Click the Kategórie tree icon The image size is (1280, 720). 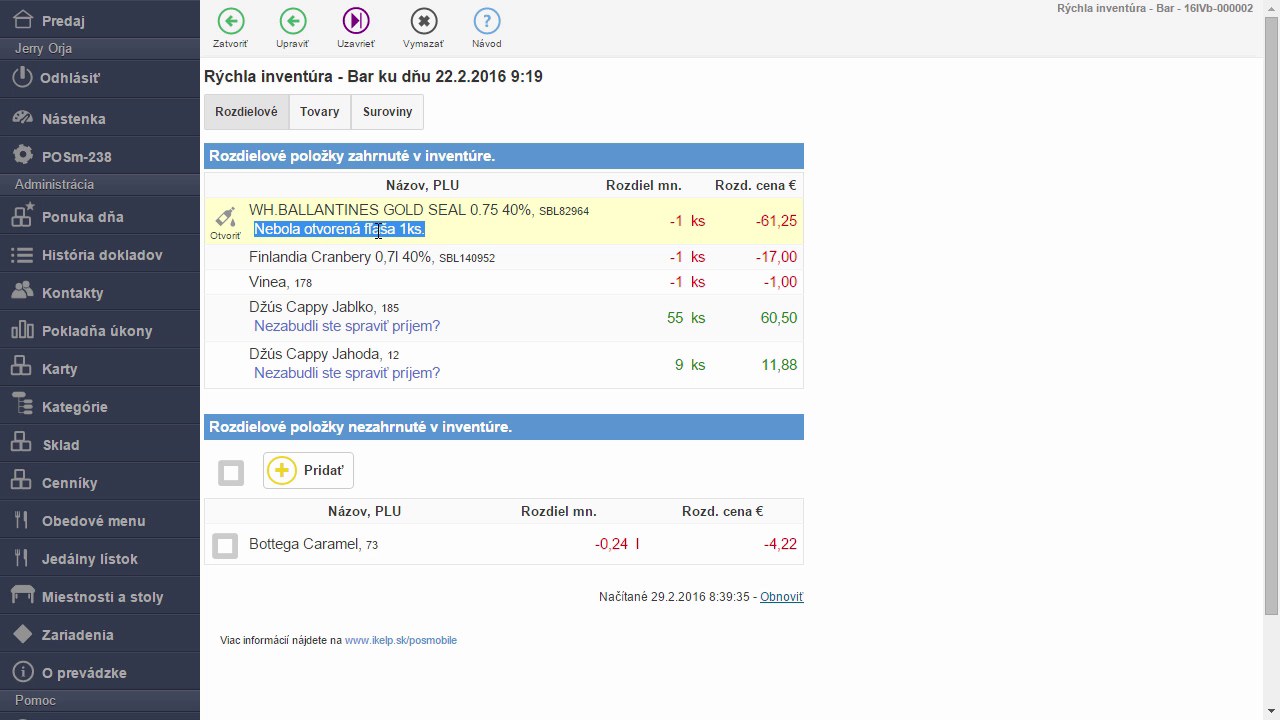point(22,405)
